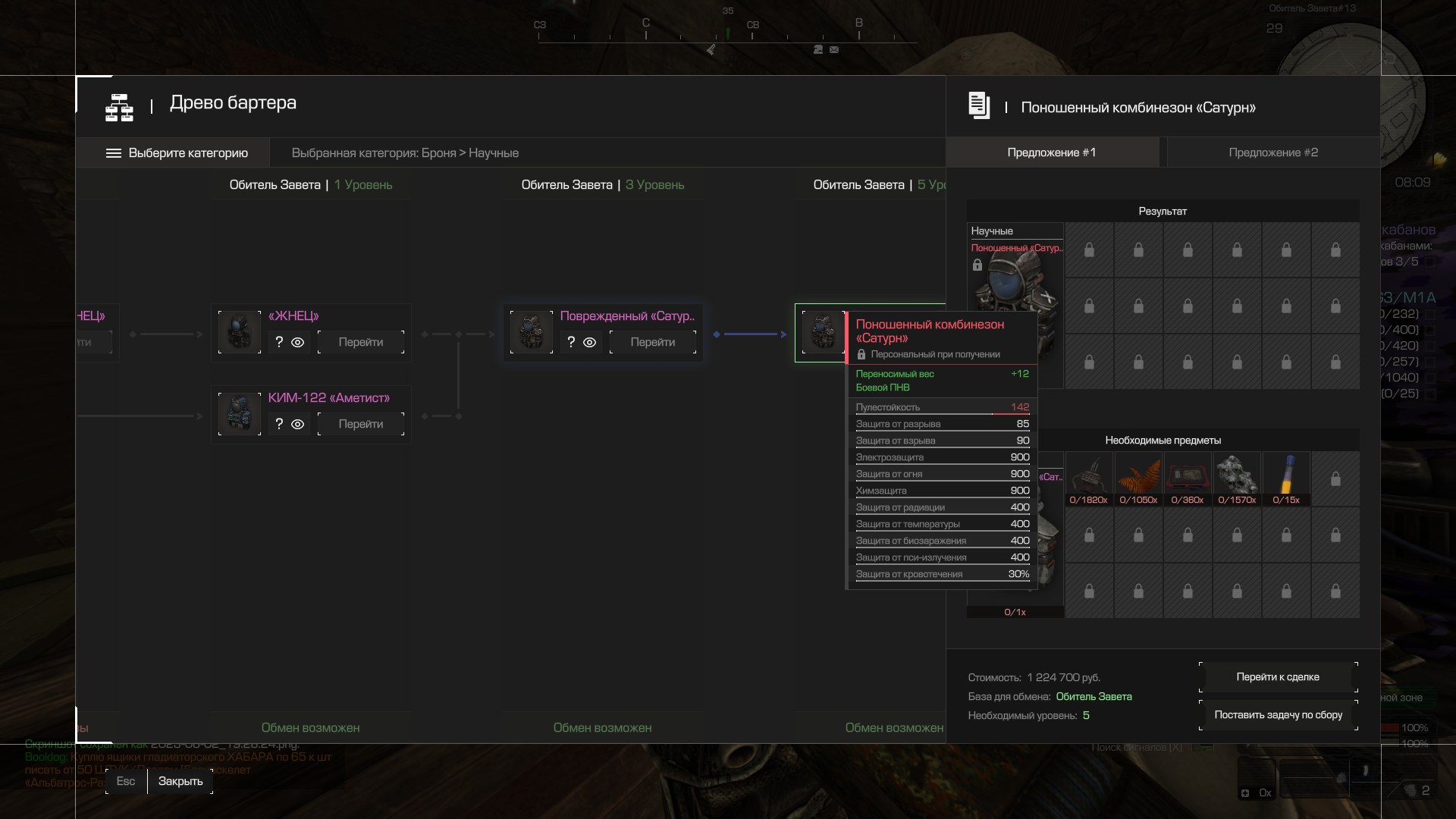Select КИМ-122 «Аметист» armor thumbnail
Viewport: 1456px width, 819px height.
pyautogui.click(x=240, y=413)
